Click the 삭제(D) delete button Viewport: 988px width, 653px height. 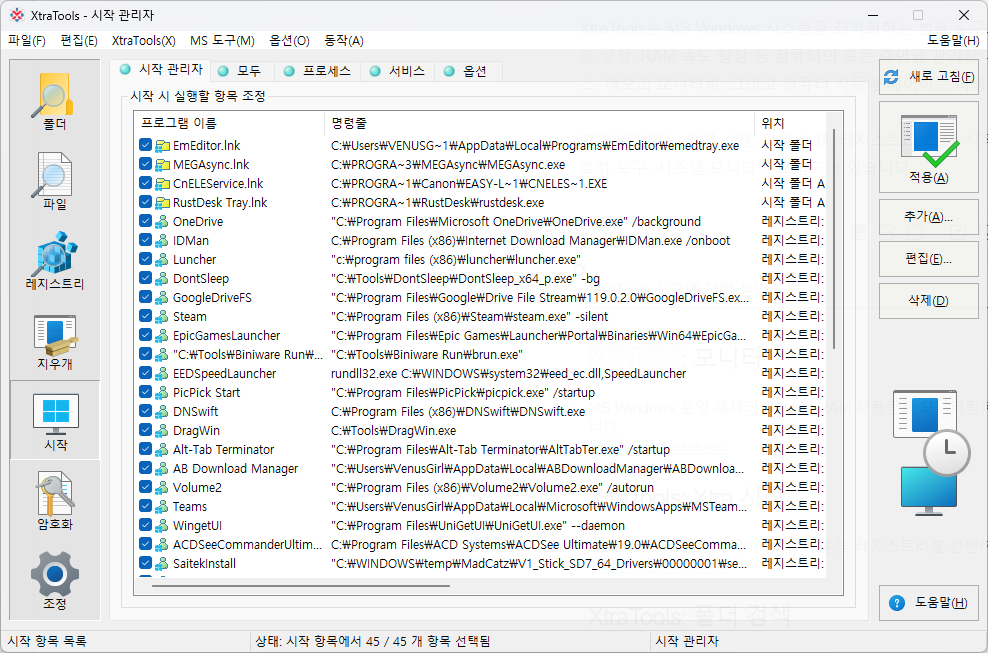click(x=929, y=301)
